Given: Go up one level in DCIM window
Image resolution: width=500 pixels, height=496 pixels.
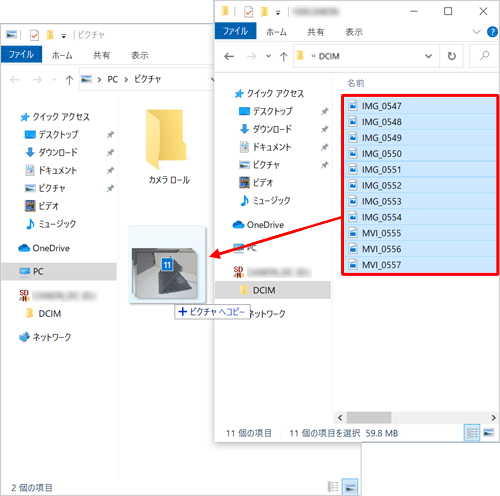Looking at the screenshot, I should pyautogui.click(x=283, y=56).
